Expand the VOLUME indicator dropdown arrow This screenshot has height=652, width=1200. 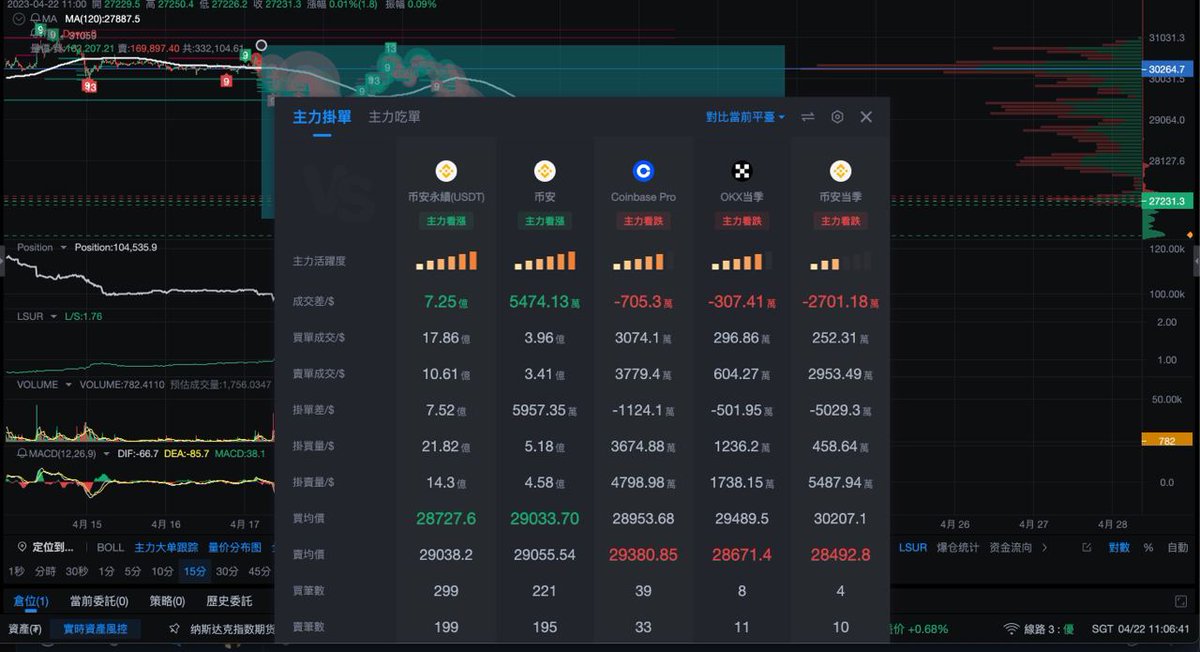[67, 384]
